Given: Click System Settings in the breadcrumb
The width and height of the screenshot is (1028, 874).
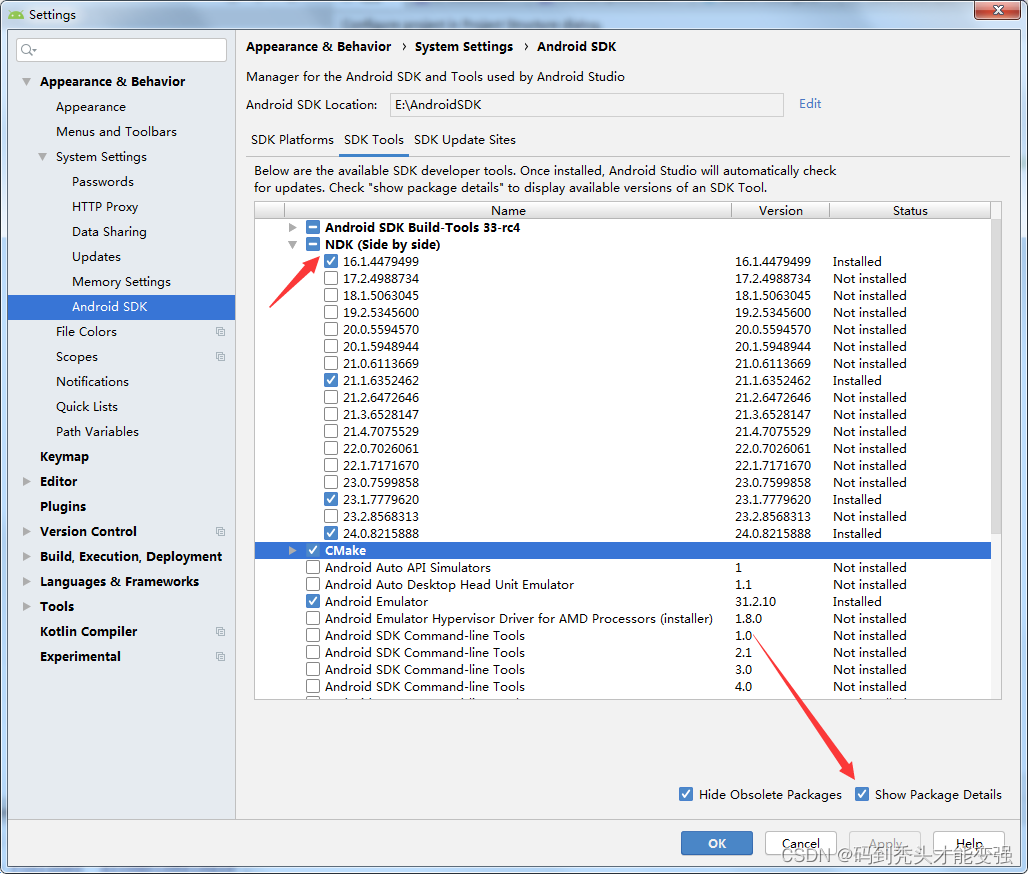Looking at the screenshot, I should (x=464, y=47).
